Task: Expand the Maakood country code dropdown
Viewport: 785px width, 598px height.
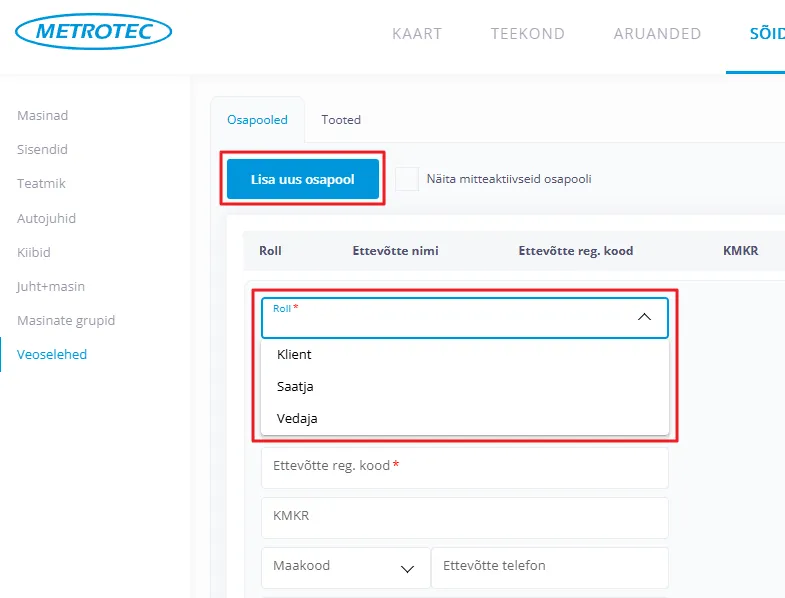Action: coord(407,568)
